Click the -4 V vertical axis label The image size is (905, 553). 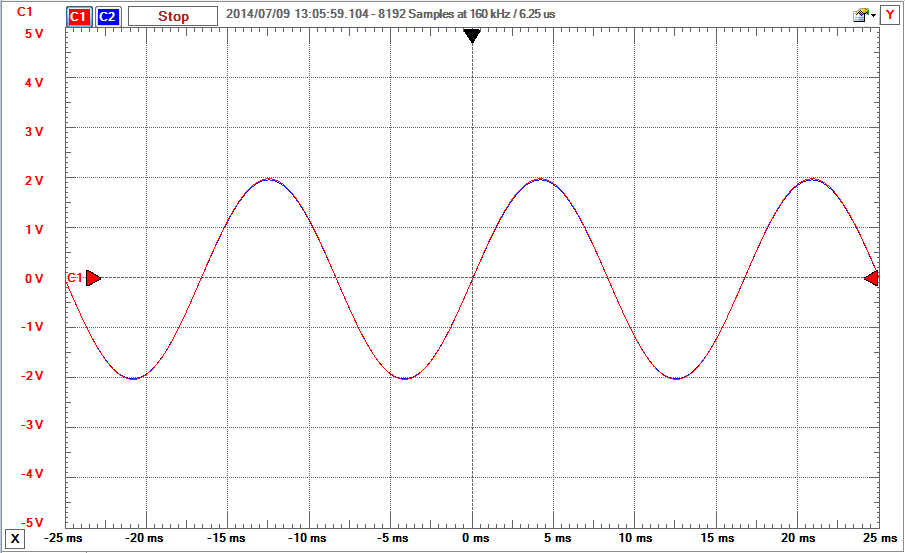point(32,474)
